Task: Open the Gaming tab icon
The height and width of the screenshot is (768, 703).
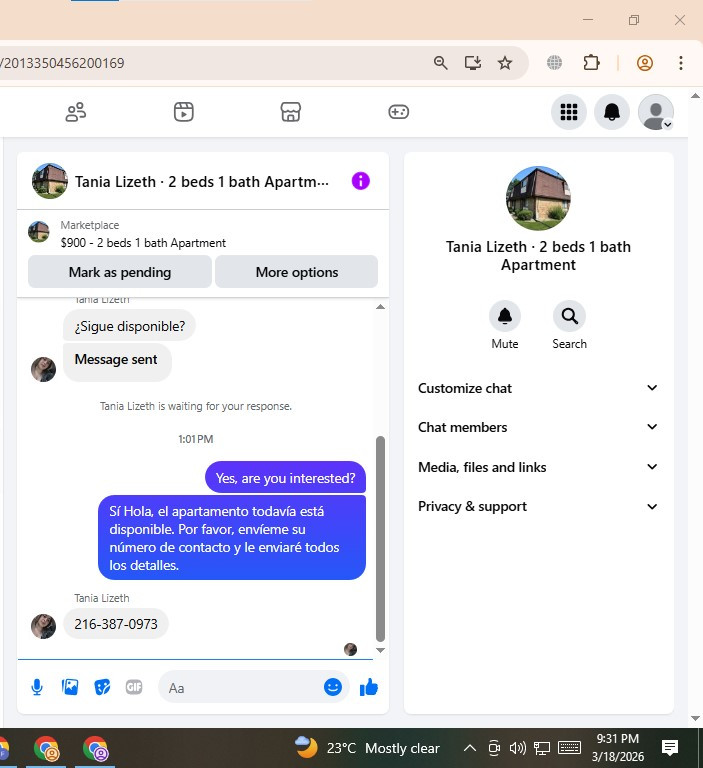Action: point(398,112)
